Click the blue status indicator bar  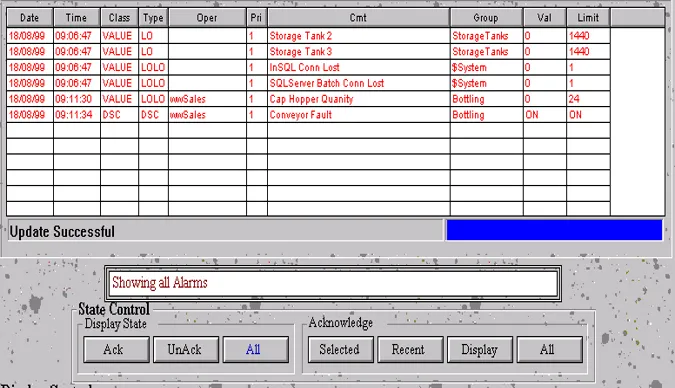(554, 230)
